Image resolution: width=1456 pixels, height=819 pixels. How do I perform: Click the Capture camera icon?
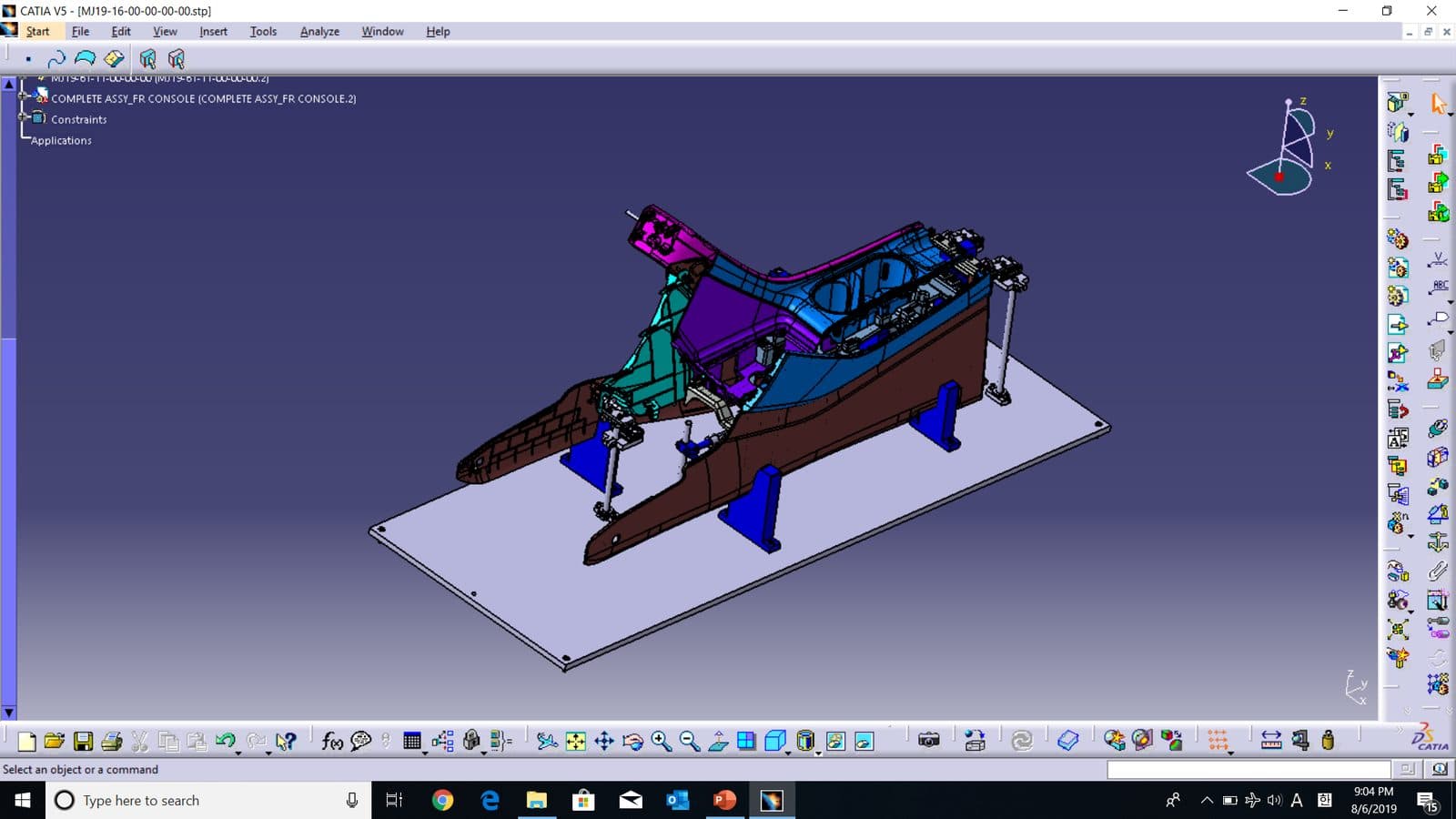928,741
